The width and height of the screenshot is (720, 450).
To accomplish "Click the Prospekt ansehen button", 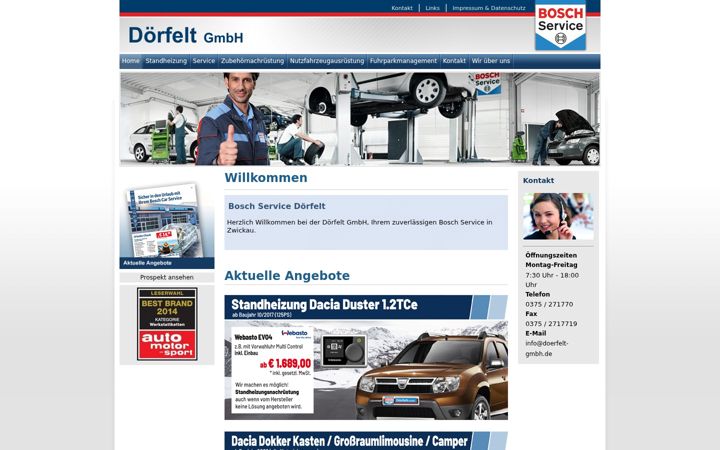I will [x=167, y=277].
